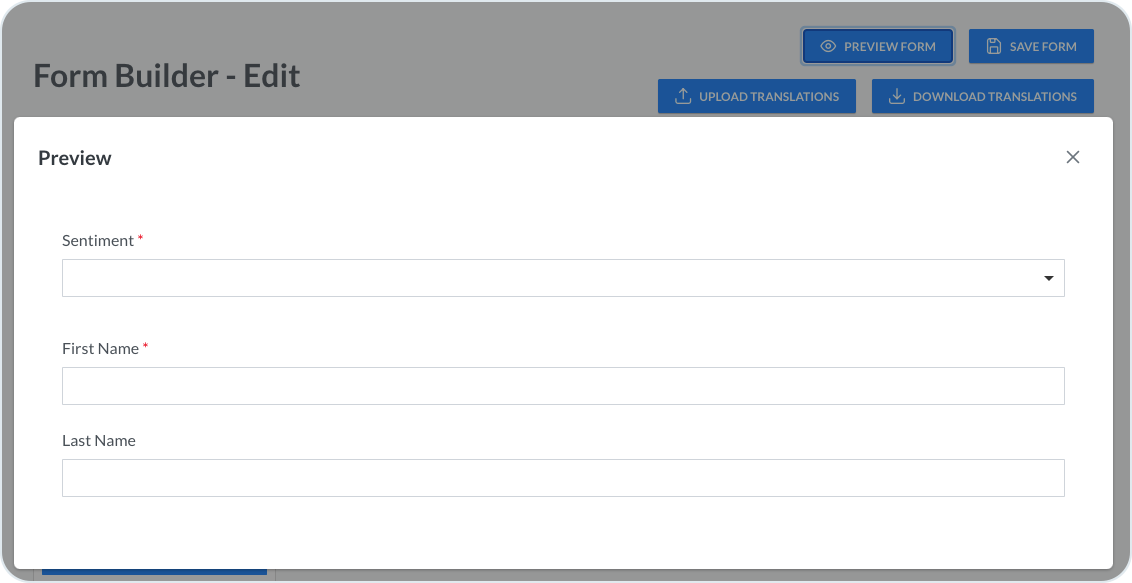Viewport: 1132px width, 583px height.
Task: Click the upload arrow icon beside Upload Translations
Action: tap(683, 96)
